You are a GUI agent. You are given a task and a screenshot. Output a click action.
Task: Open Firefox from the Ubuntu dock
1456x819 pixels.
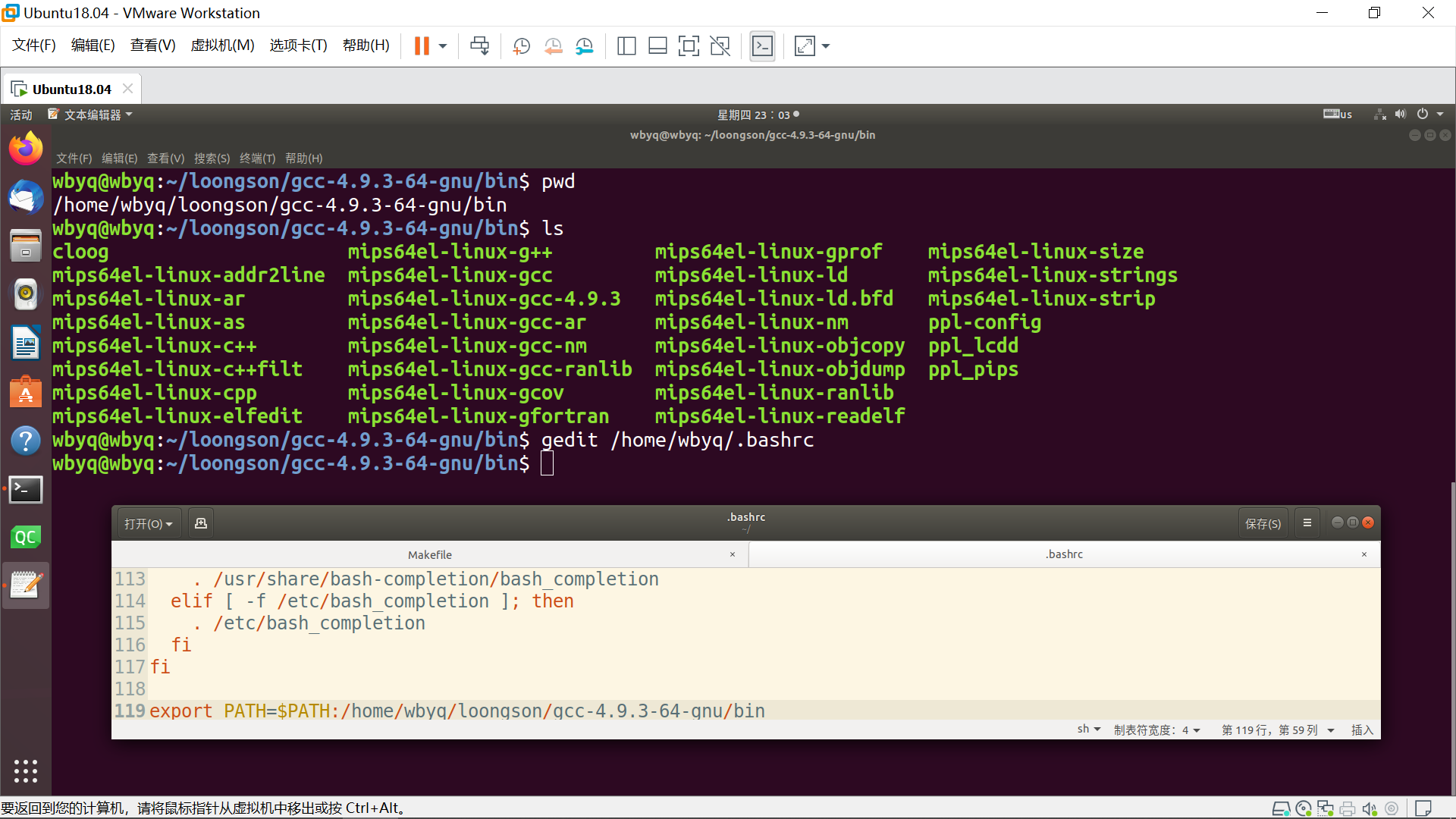click(26, 149)
